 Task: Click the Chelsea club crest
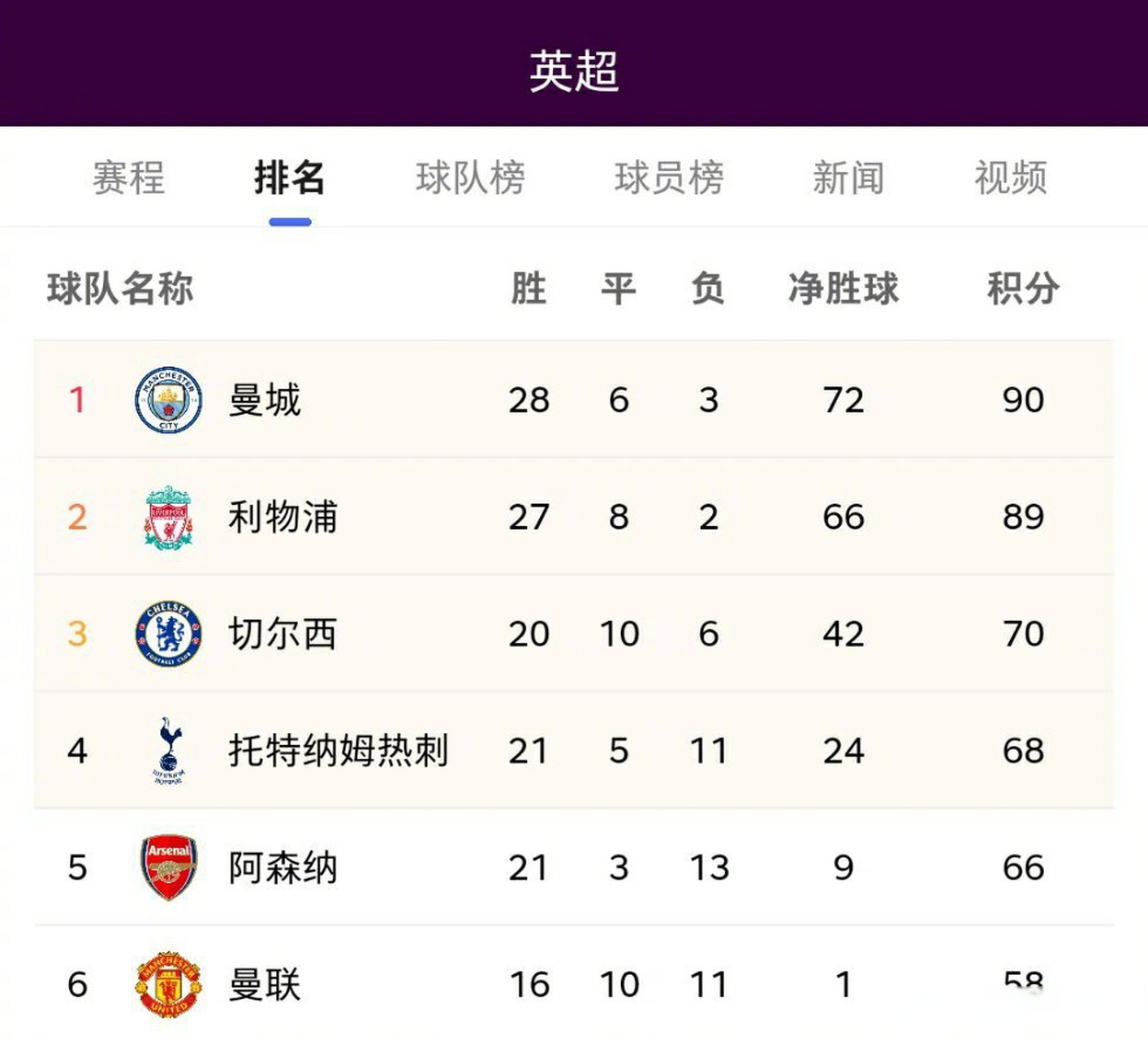[166, 634]
